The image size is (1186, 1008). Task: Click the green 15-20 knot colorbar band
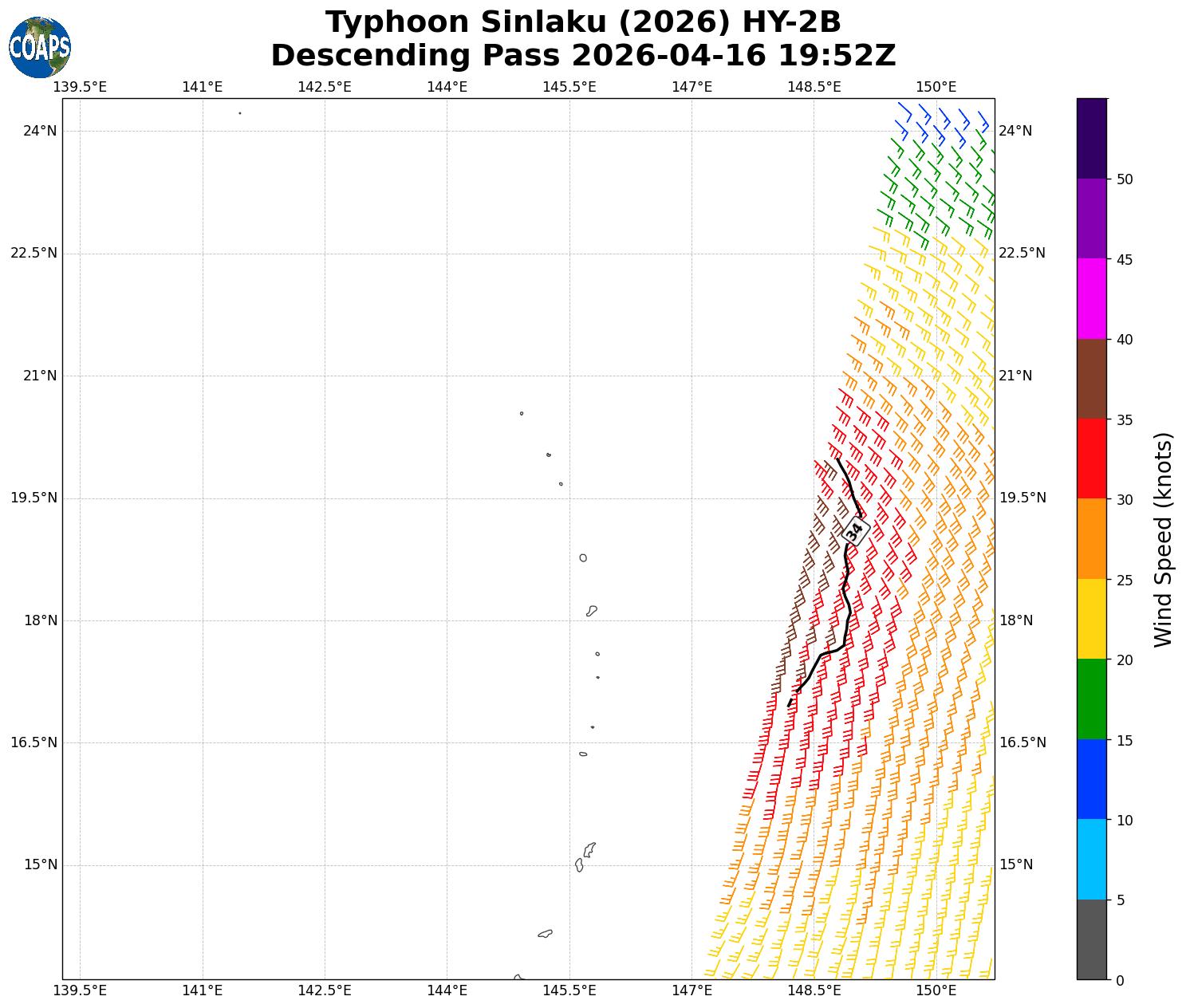[1091, 699]
